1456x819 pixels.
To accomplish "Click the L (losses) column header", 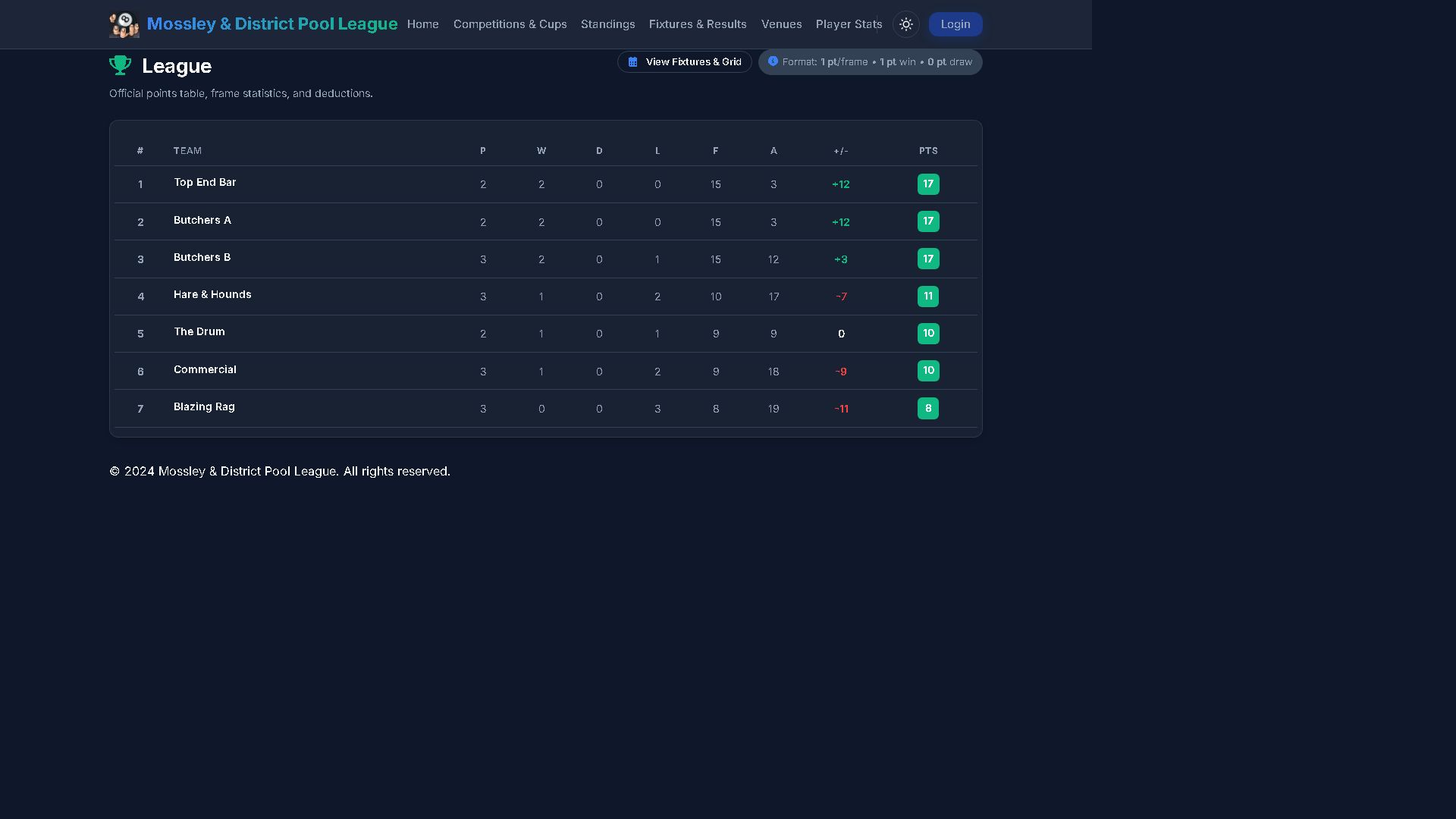I will click(x=657, y=151).
